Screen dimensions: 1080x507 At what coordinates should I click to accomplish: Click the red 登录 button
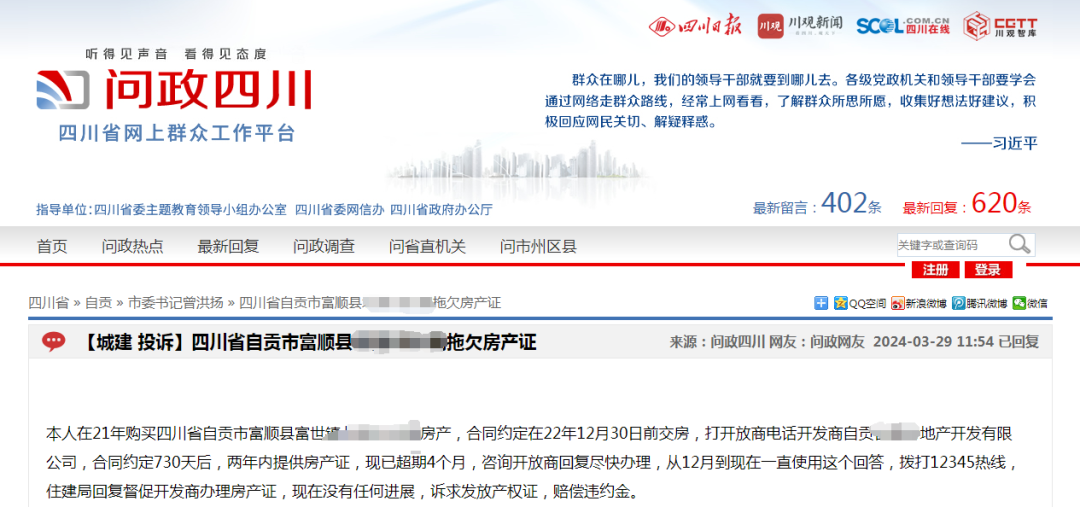pos(987,270)
